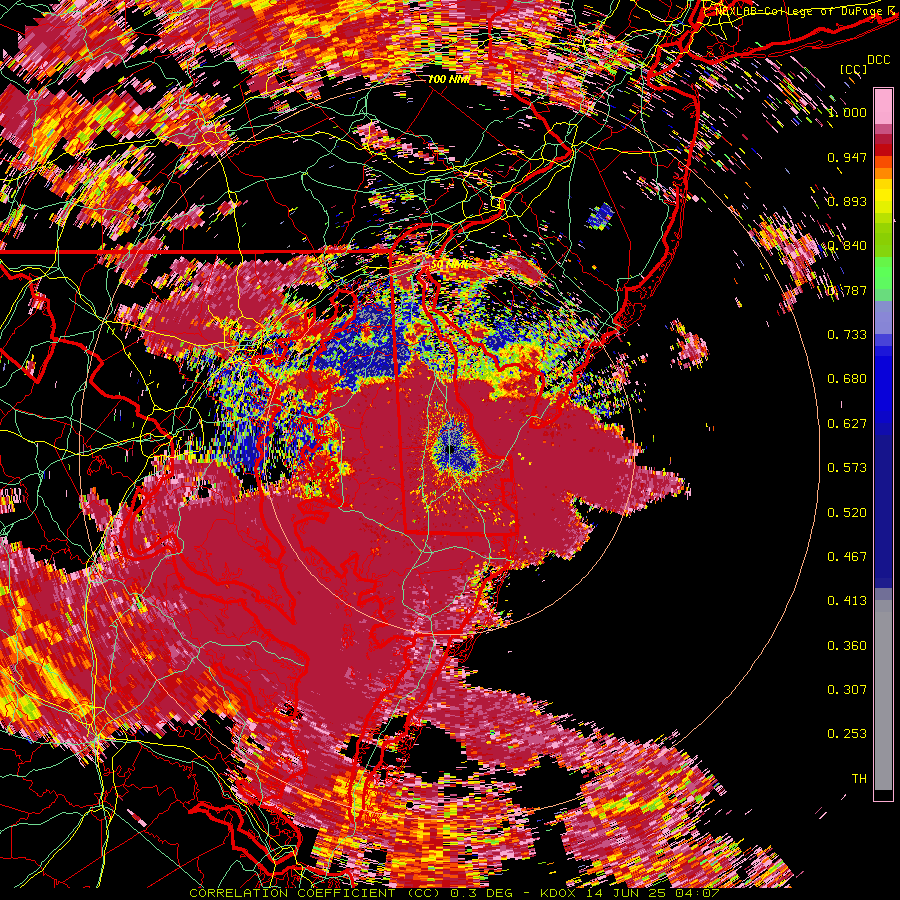
Task: Click the 0.733 scale value
Action: (847, 335)
